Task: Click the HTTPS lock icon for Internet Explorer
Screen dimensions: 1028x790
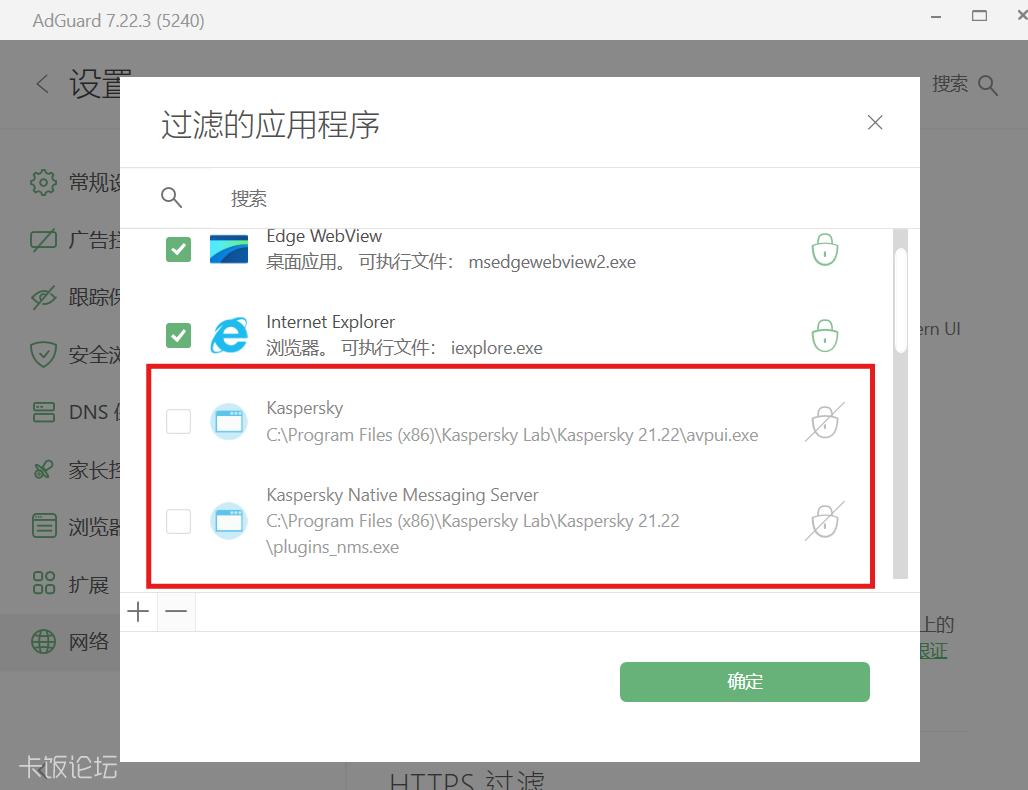Action: click(x=824, y=334)
